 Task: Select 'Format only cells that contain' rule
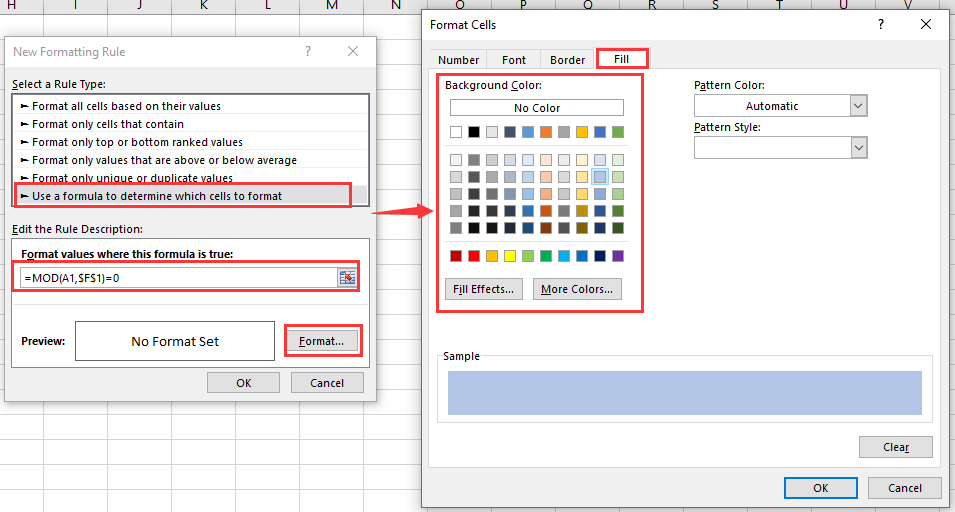[x=108, y=124]
